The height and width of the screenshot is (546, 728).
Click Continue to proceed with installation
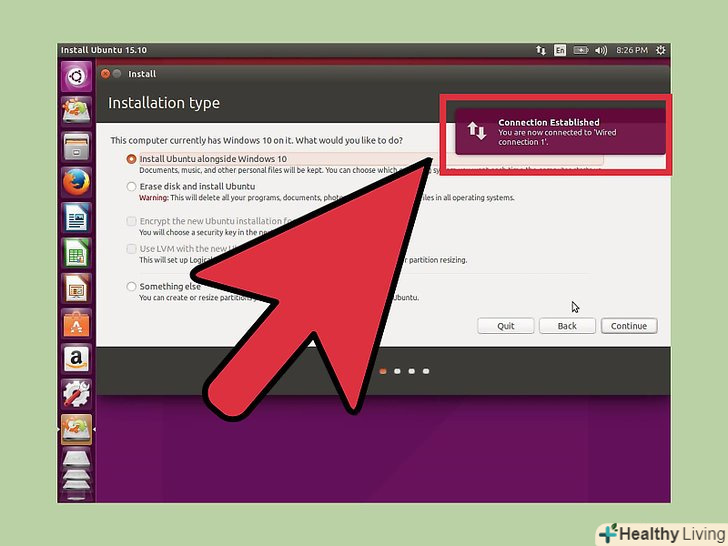pos(629,326)
